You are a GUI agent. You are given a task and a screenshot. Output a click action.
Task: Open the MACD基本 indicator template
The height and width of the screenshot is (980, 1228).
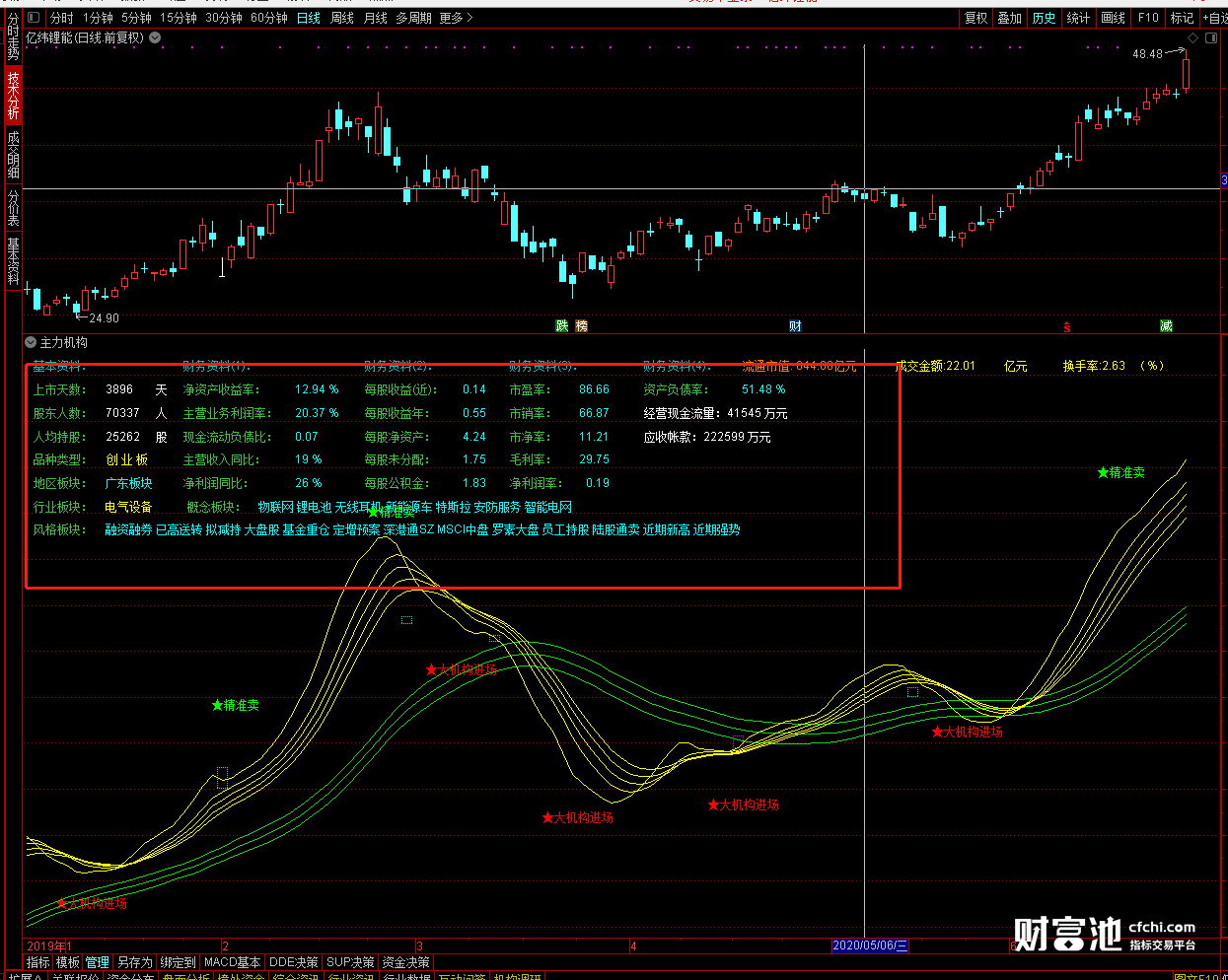pyautogui.click(x=233, y=962)
